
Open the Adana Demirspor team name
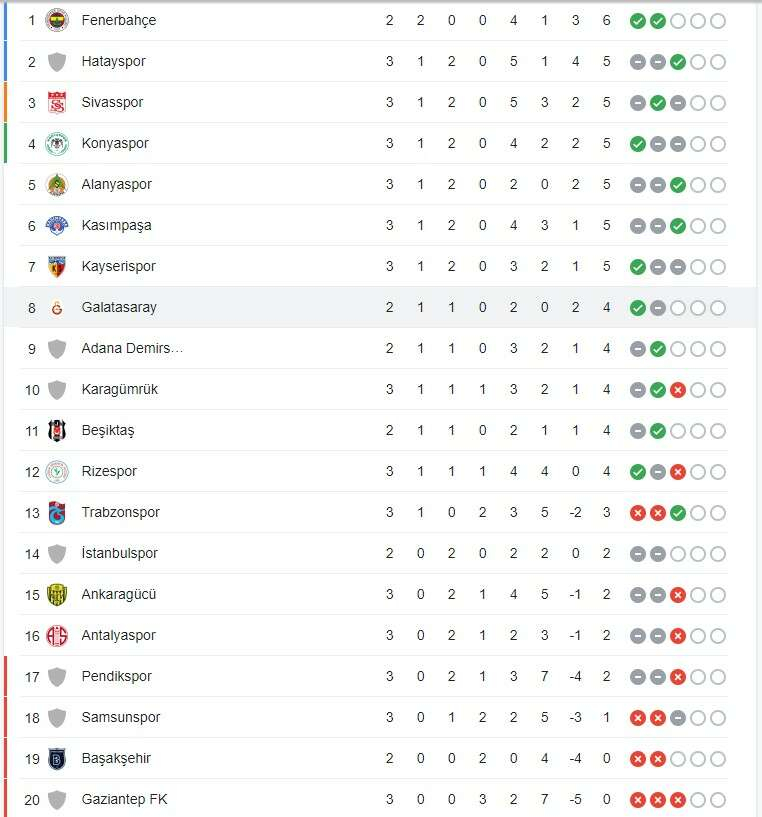tap(132, 349)
